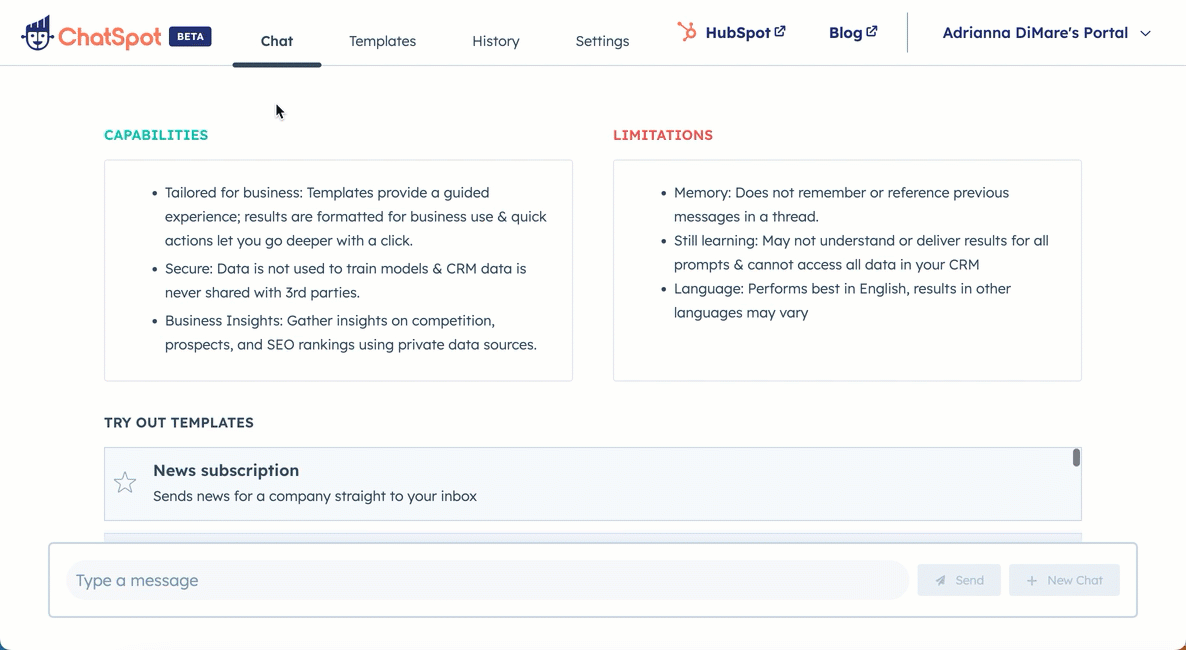Open the Settings tab
Image resolution: width=1186 pixels, height=650 pixels.
coord(602,41)
